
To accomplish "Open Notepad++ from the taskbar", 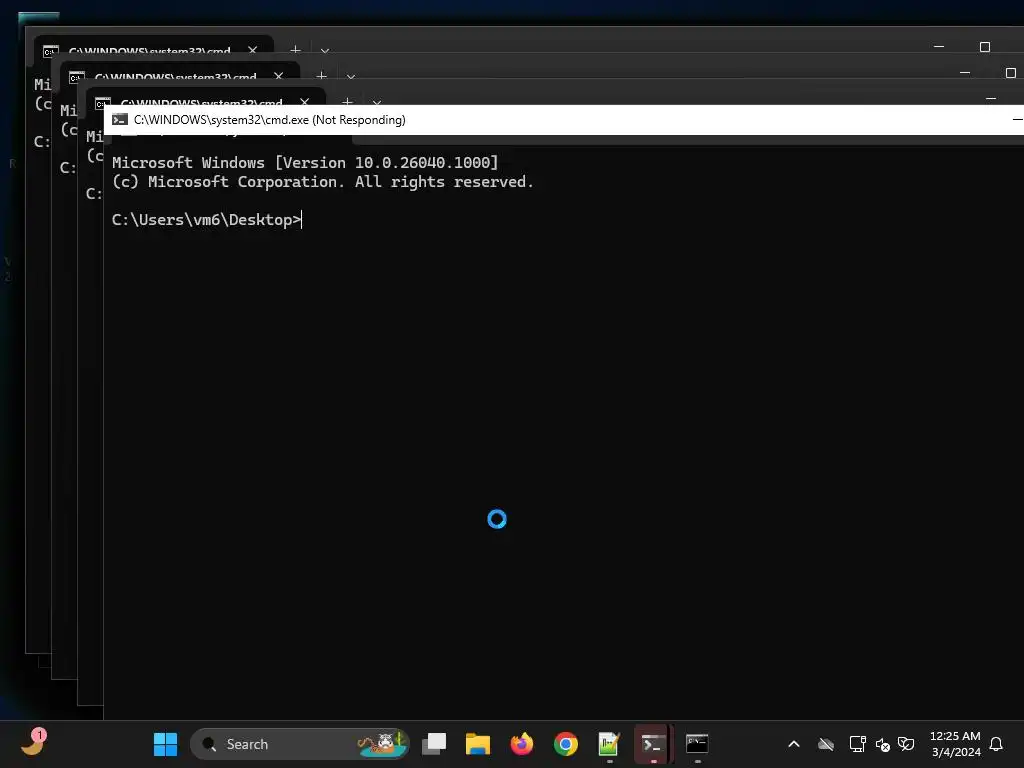I will tap(609, 744).
